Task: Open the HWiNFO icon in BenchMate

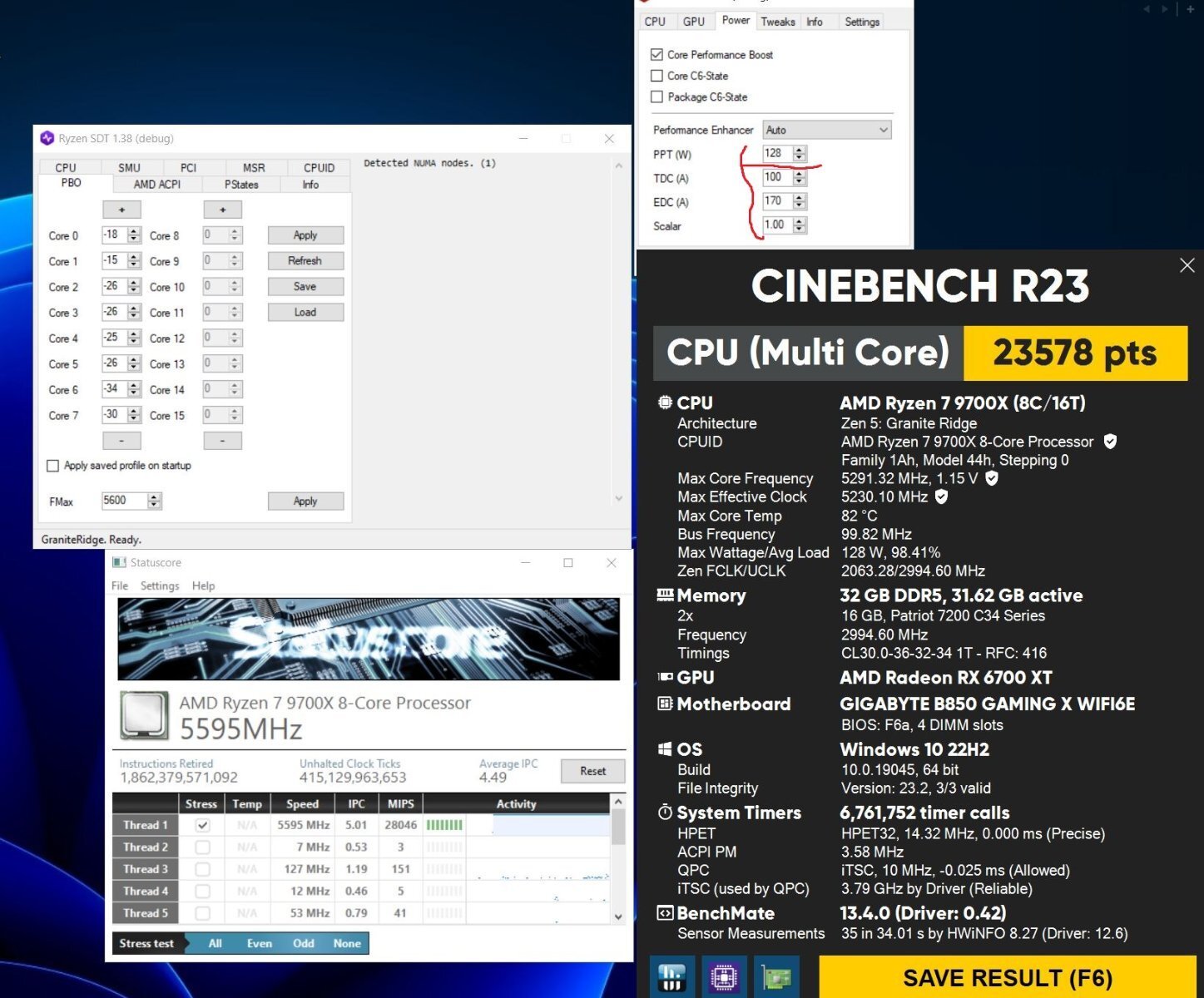Action: [671, 976]
